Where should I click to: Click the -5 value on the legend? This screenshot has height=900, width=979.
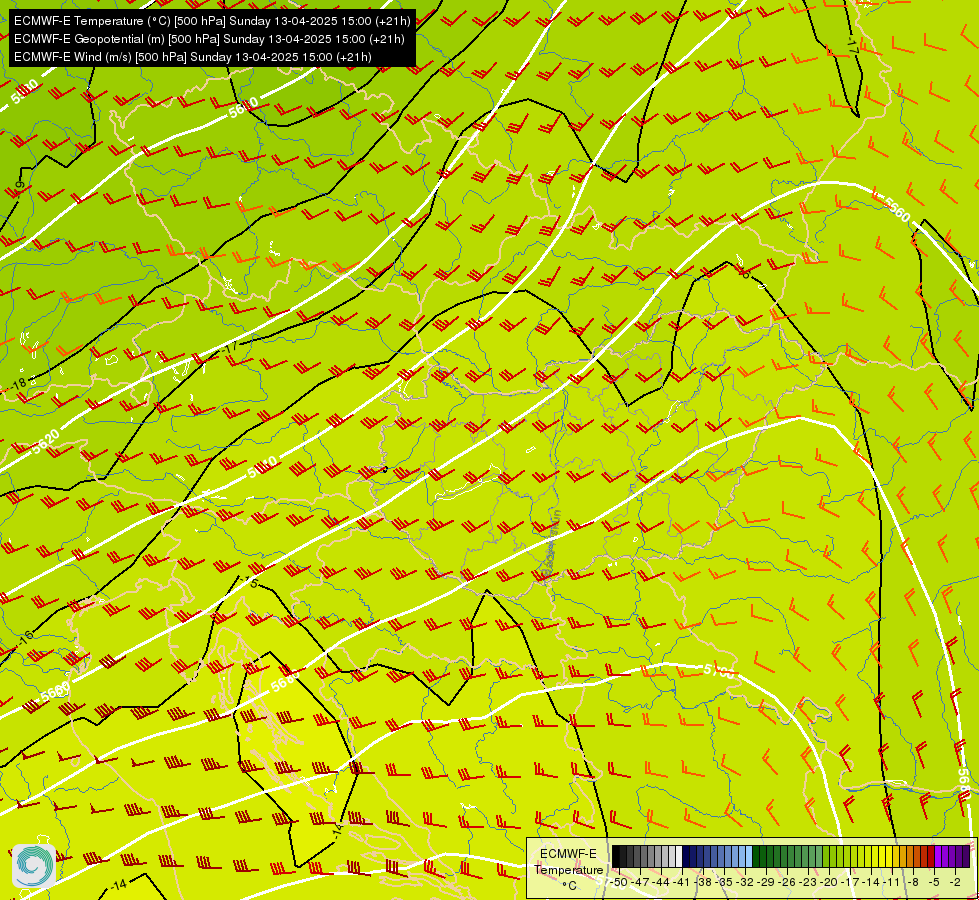click(x=934, y=883)
